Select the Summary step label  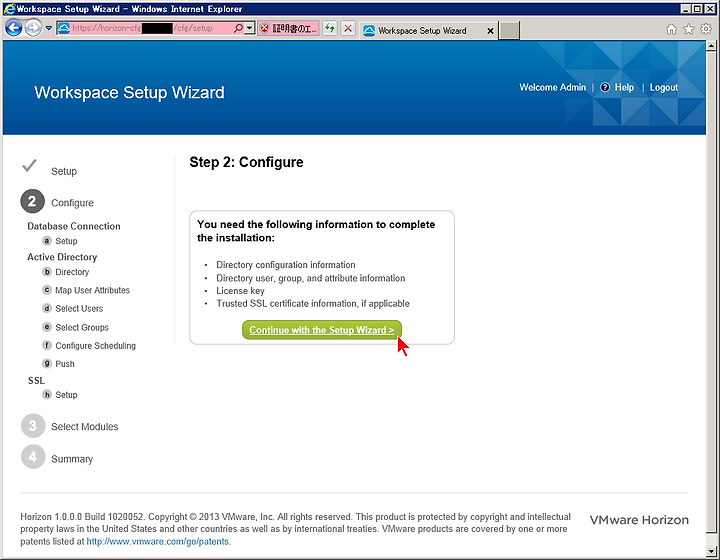pos(72,459)
